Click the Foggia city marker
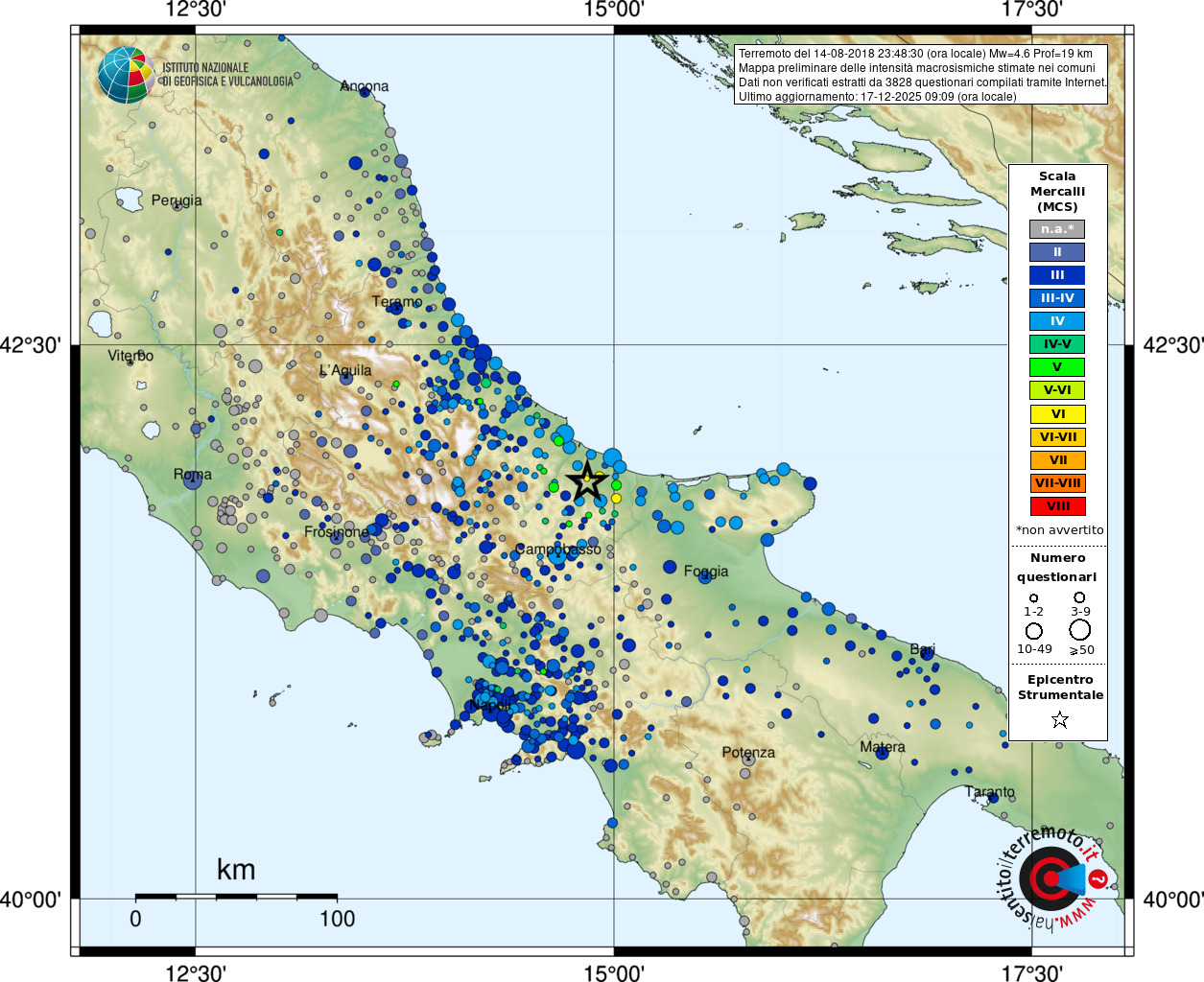Image resolution: width=1204 pixels, height=982 pixels. tap(706, 578)
